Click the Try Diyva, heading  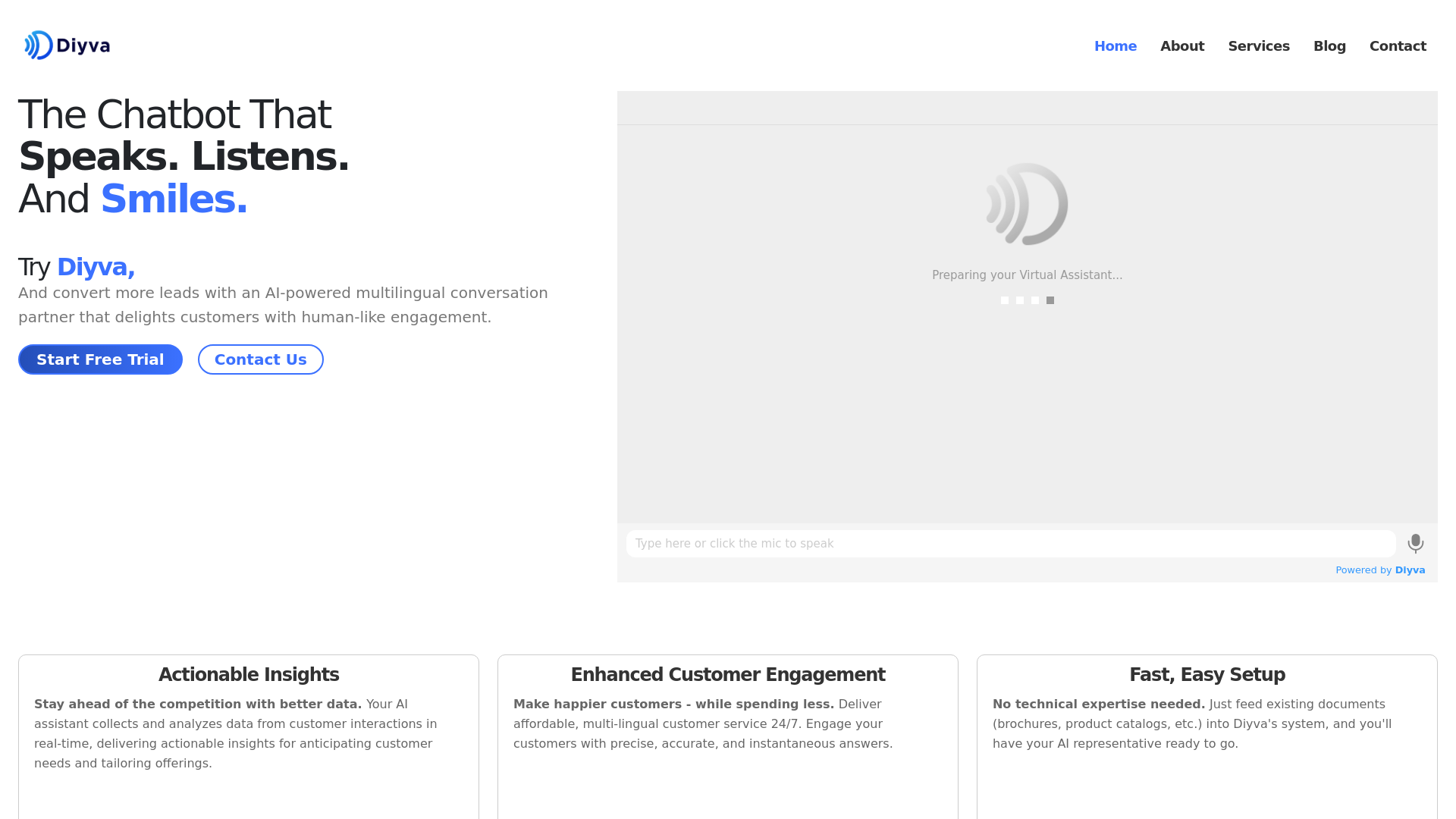pos(77,267)
